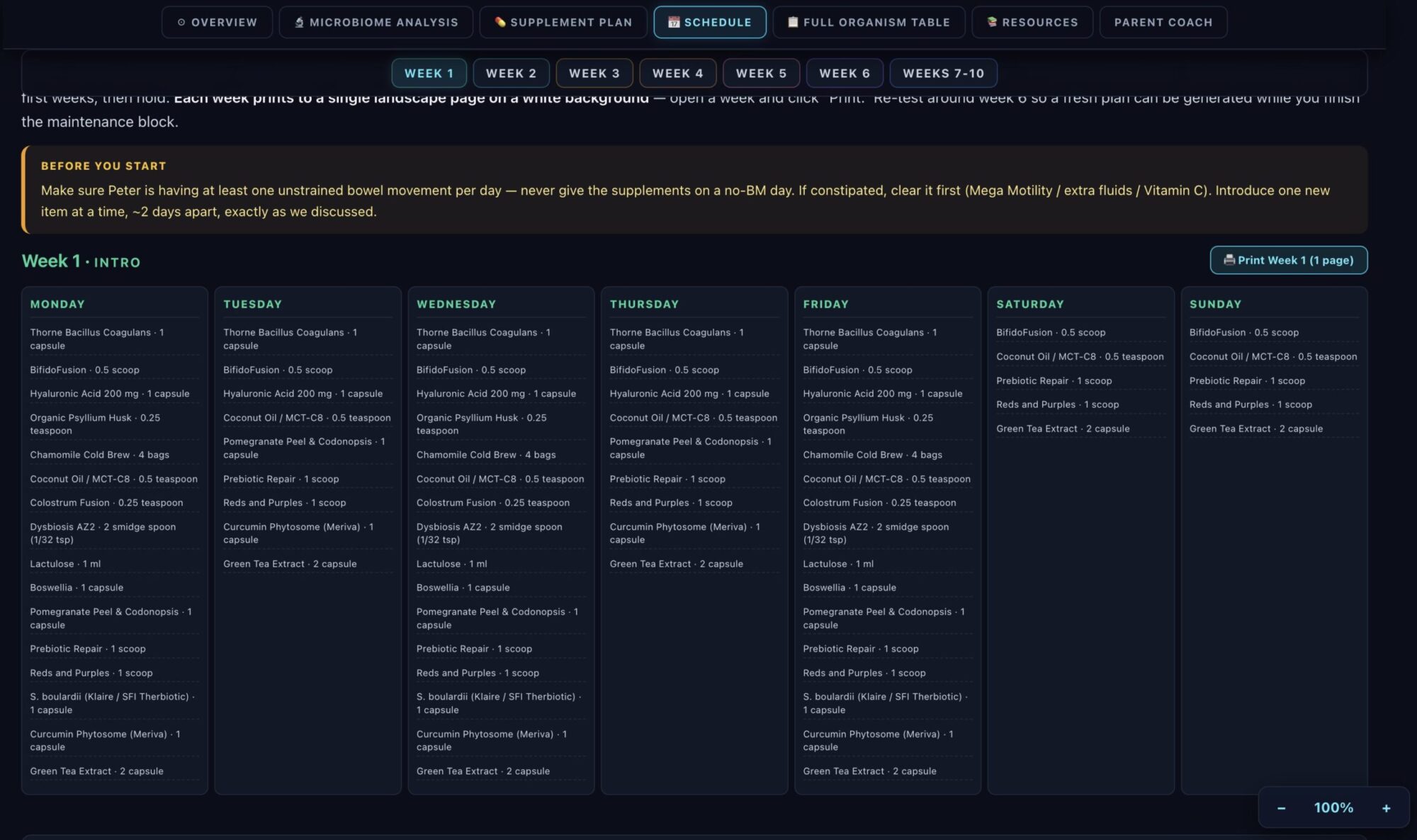Click Print Week 1 (1 page) button
Viewport: 1417px width, 840px height.
1289,260
